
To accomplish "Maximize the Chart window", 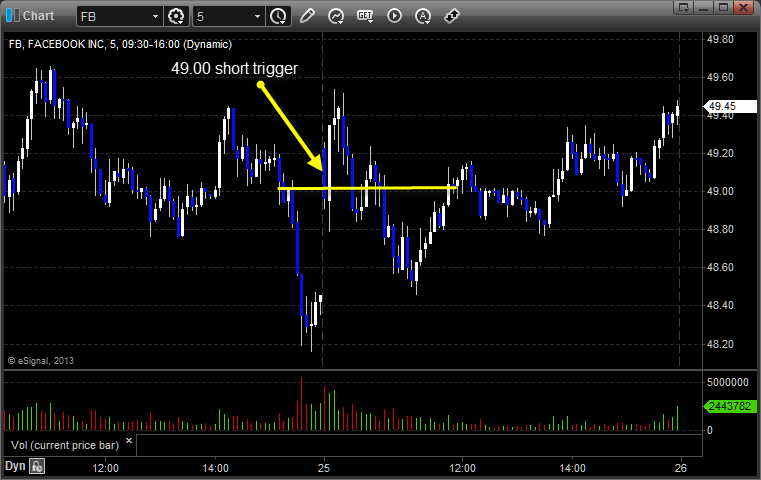I will pyautogui.click(x=723, y=7).
